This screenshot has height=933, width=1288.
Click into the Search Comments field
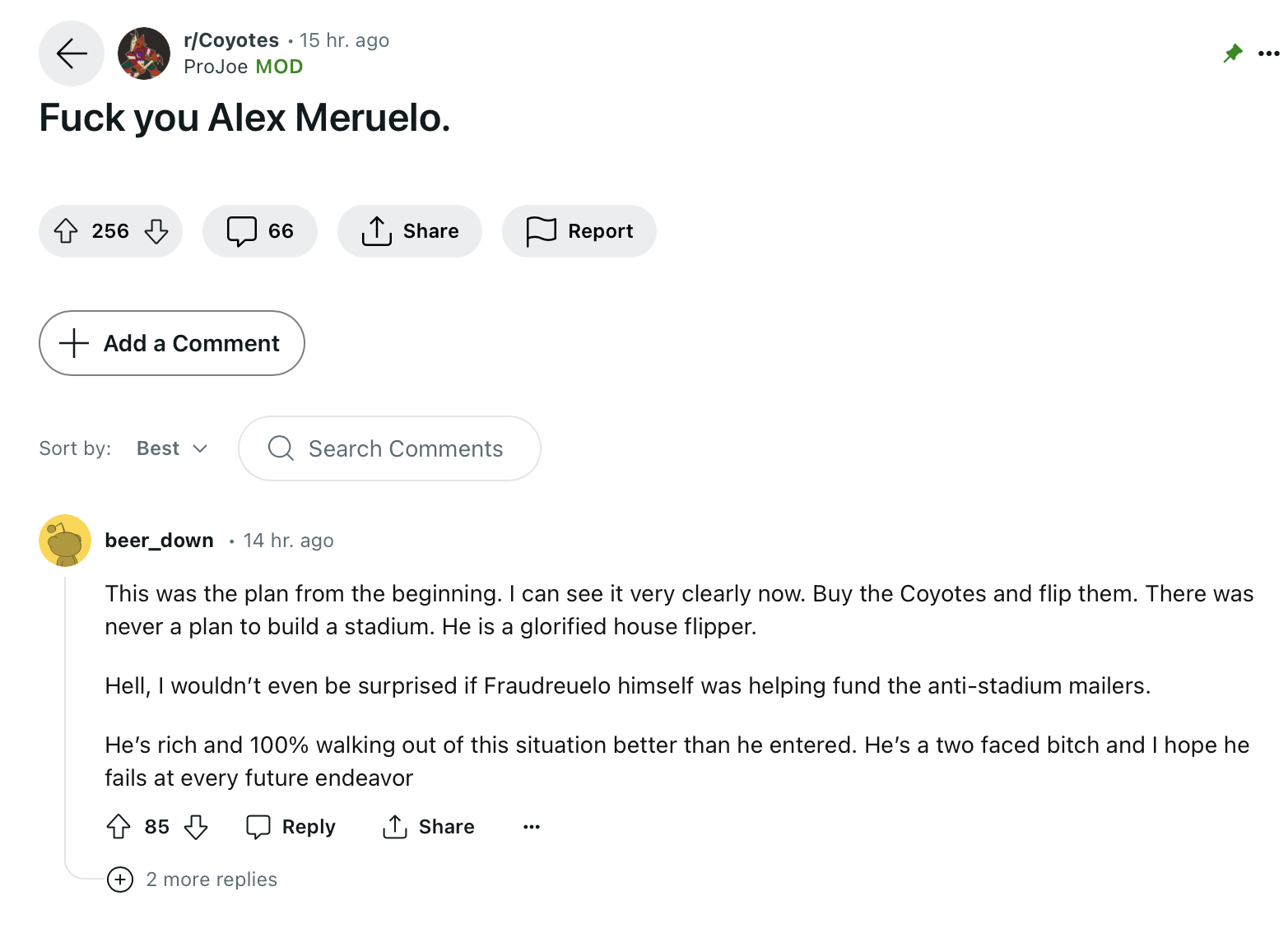pos(405,448)
